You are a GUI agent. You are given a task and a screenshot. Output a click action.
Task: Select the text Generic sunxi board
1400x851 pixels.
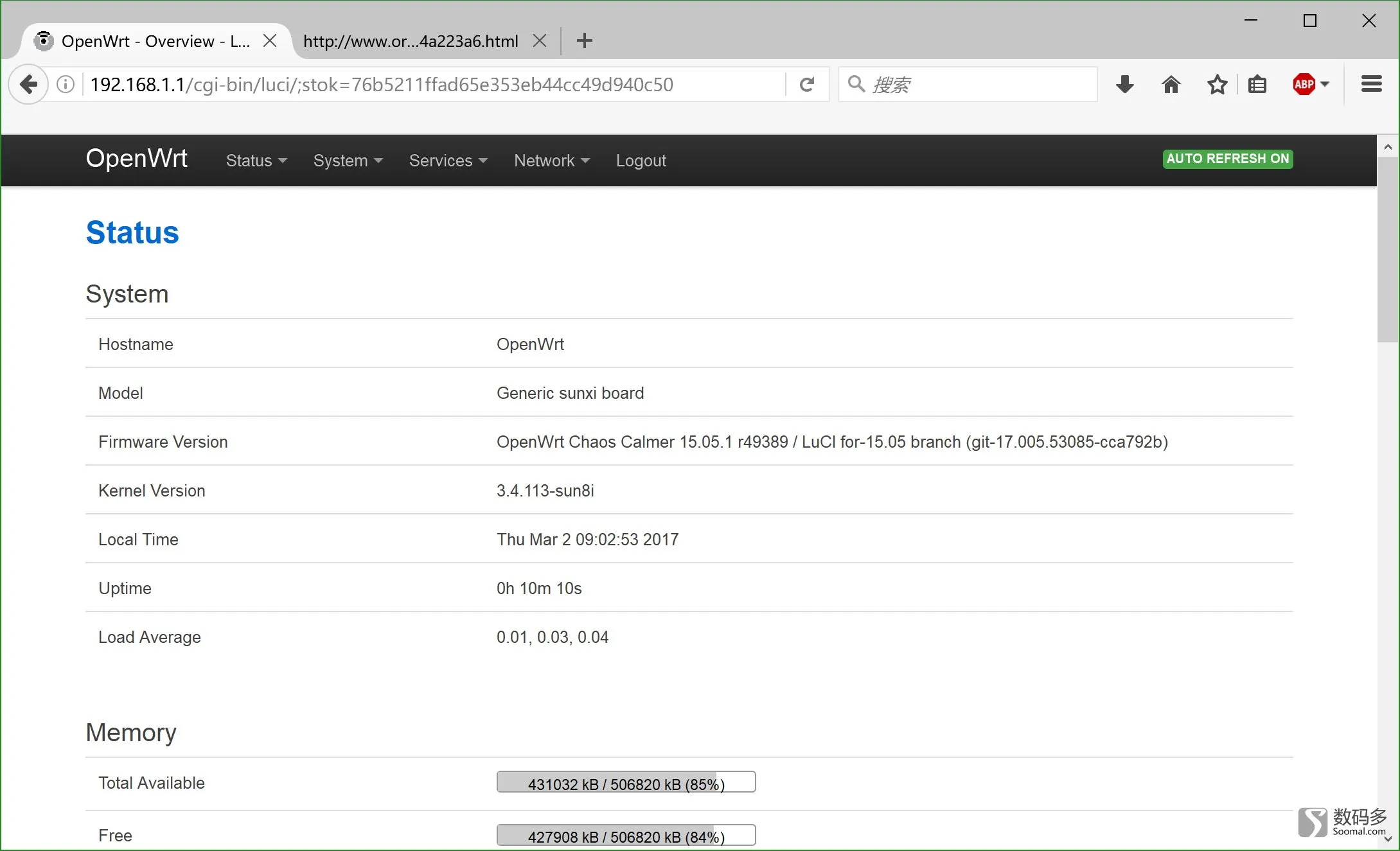coord(570,393)
